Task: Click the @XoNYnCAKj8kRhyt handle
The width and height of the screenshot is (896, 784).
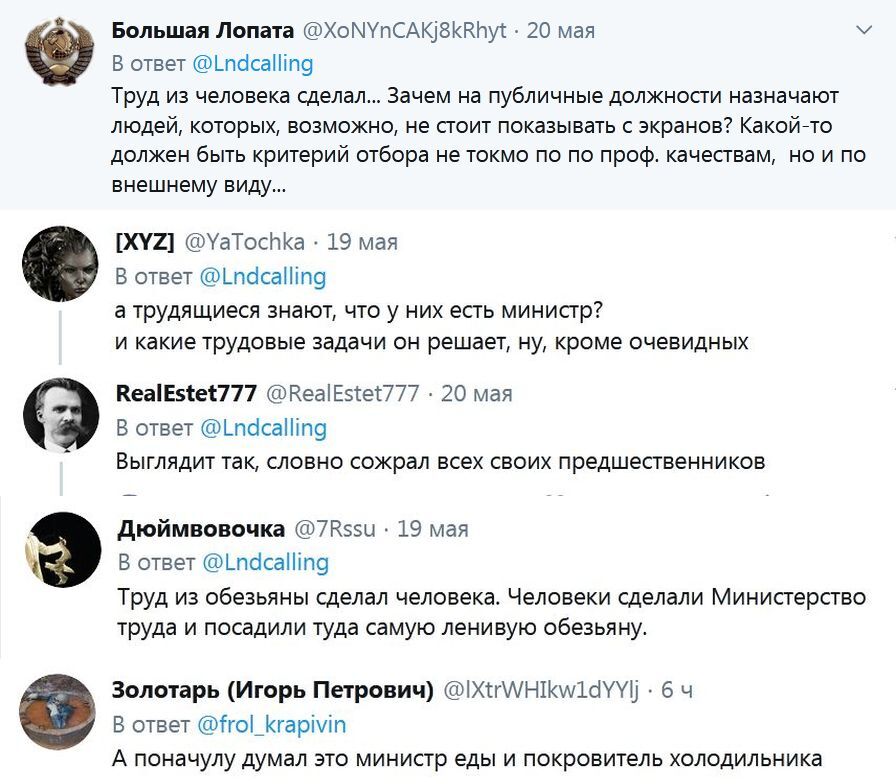Action: [404, 31]
